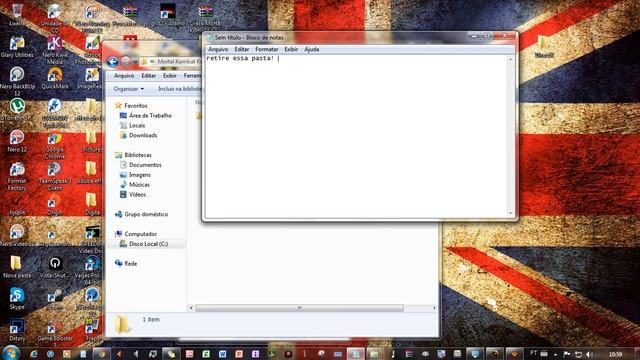The width and height of the screenshot is (640, 360).
Task: Launch QuickMark from the desktop
Action: tap(55, 78)
